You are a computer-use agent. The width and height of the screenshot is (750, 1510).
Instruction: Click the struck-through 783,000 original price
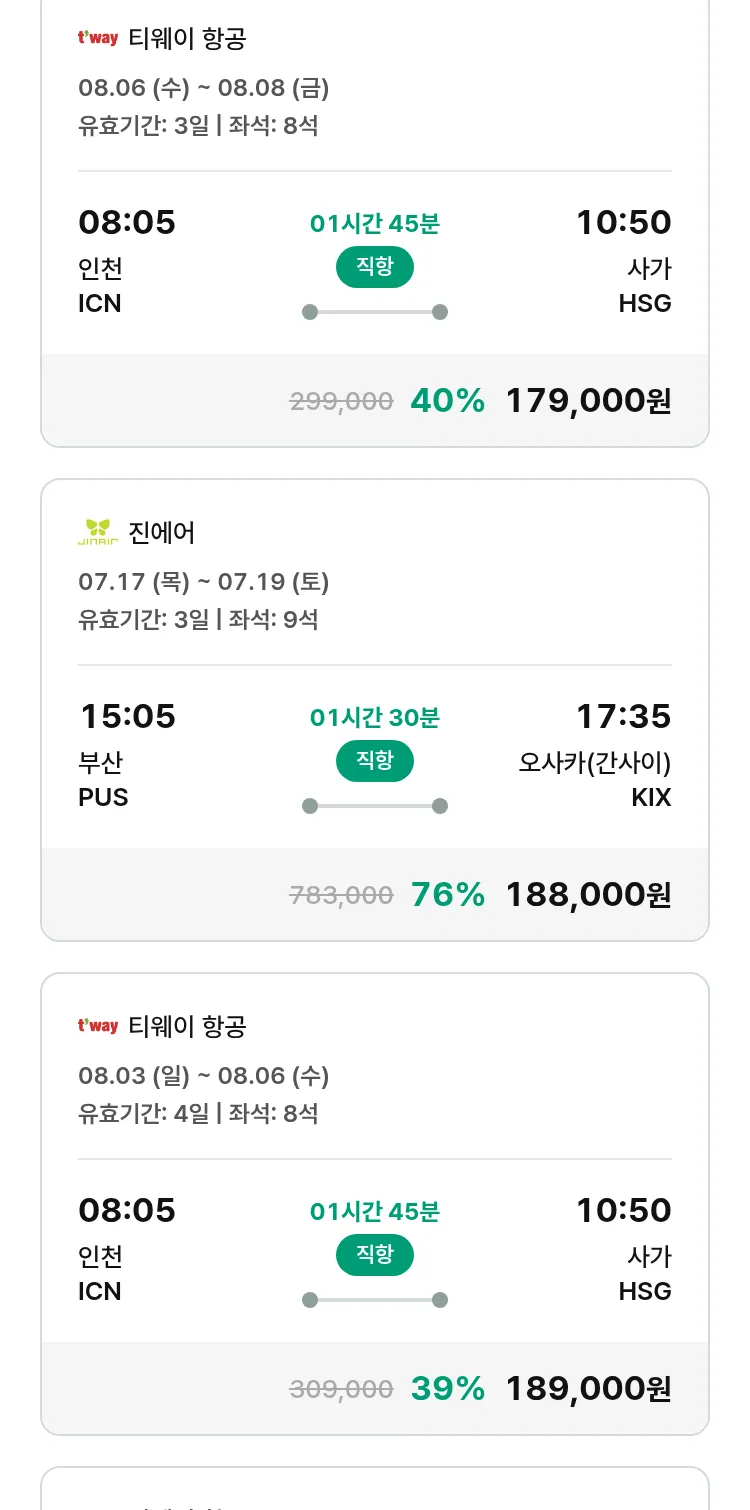[x=341, y=896]
